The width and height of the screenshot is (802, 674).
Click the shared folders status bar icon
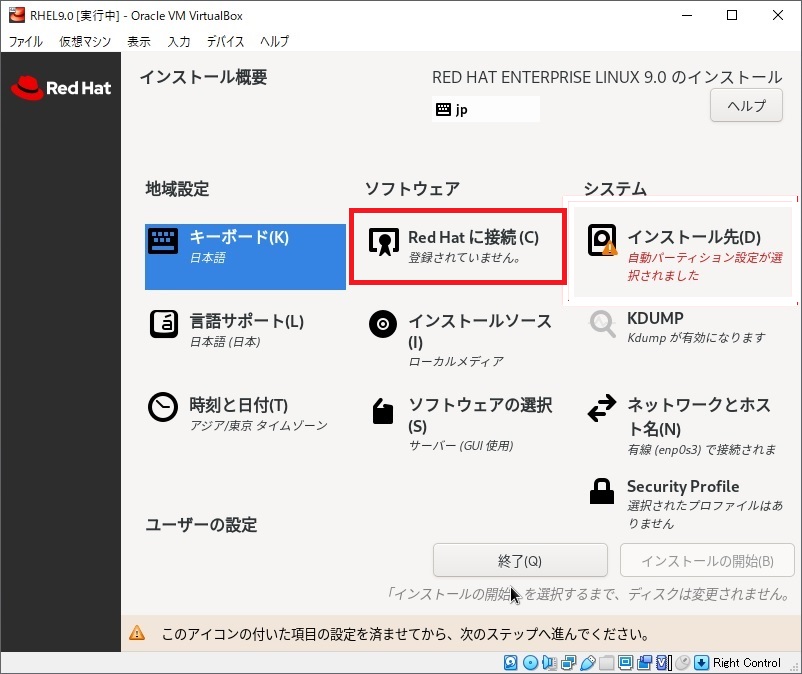pos(606,663)
